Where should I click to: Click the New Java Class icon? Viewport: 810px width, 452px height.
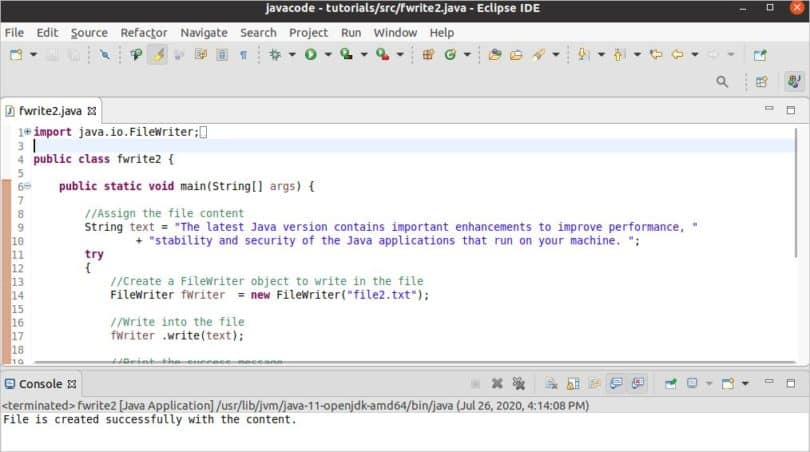(x=450, y=54)
